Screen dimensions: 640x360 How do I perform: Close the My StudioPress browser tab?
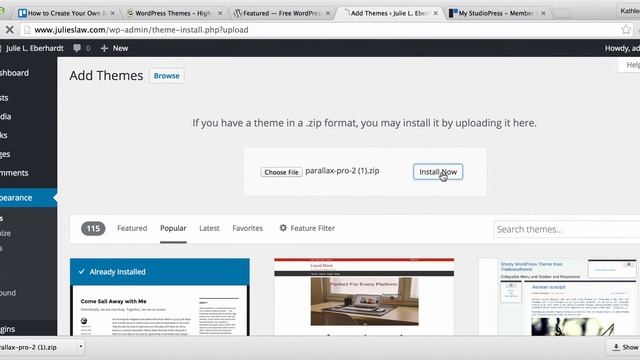[543, 13]
